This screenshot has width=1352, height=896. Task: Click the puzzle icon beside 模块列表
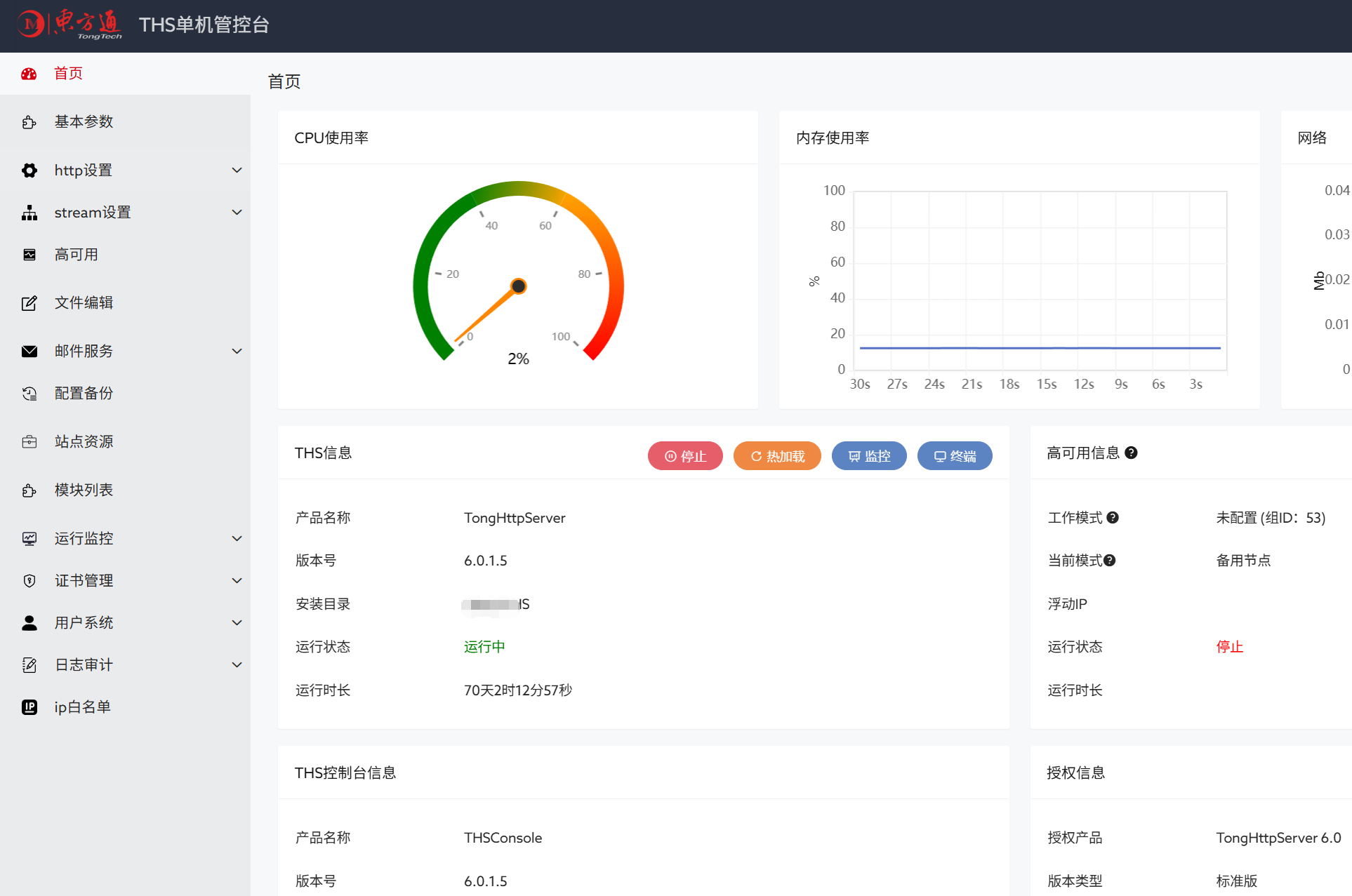tap(29, 490)
